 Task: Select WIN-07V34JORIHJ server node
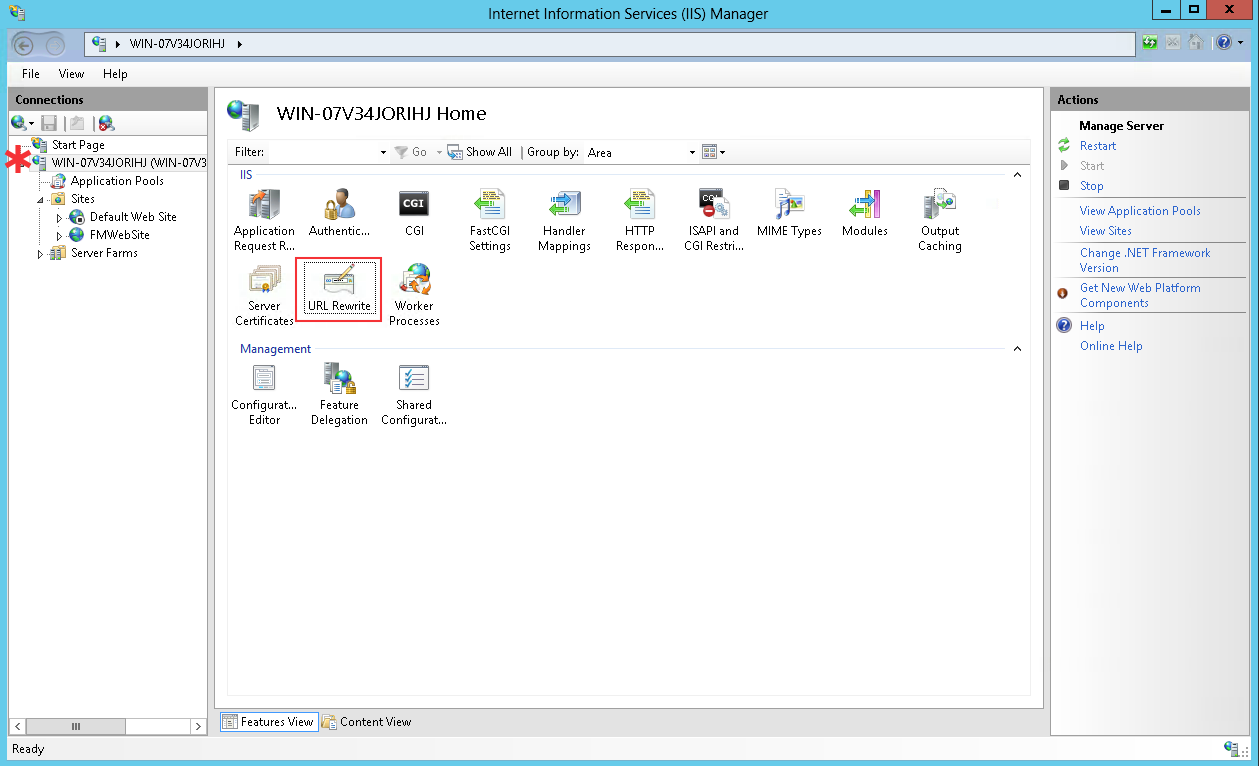tap(129, 163)
